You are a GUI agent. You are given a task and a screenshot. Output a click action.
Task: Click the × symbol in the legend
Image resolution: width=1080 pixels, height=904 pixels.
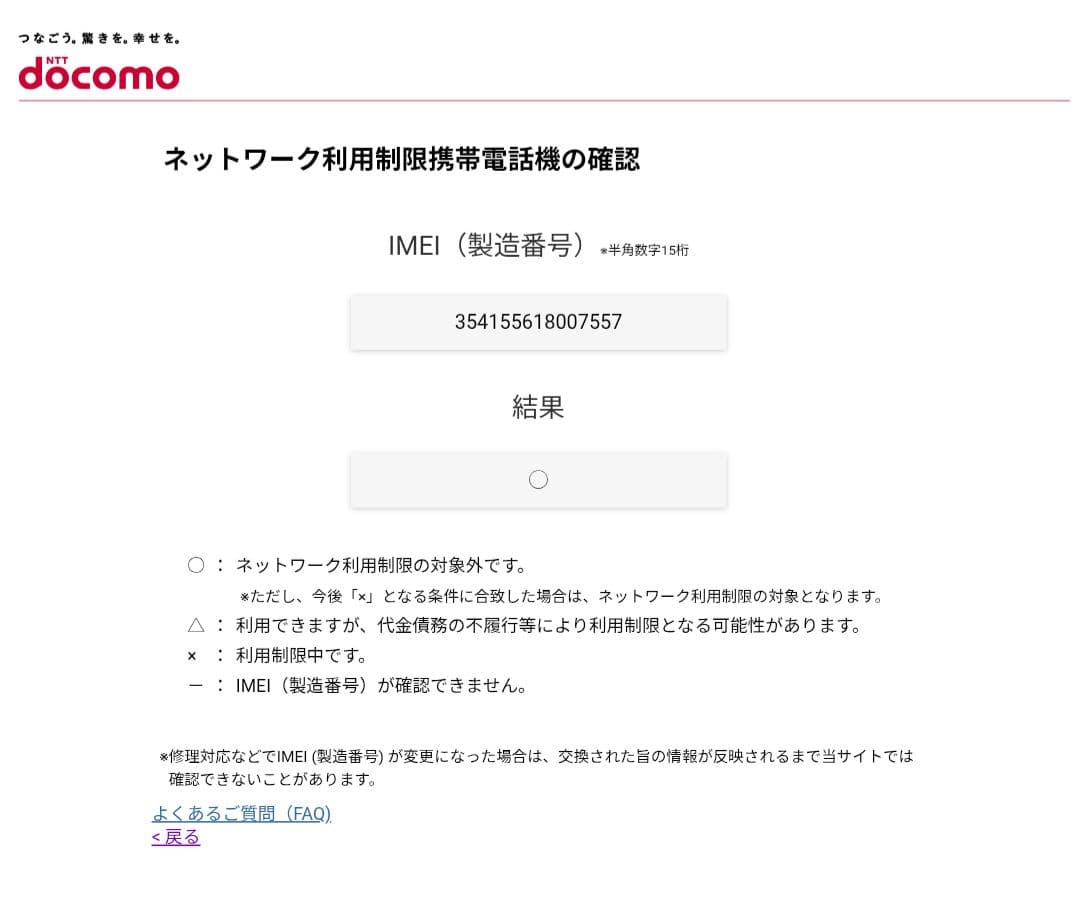192,655
